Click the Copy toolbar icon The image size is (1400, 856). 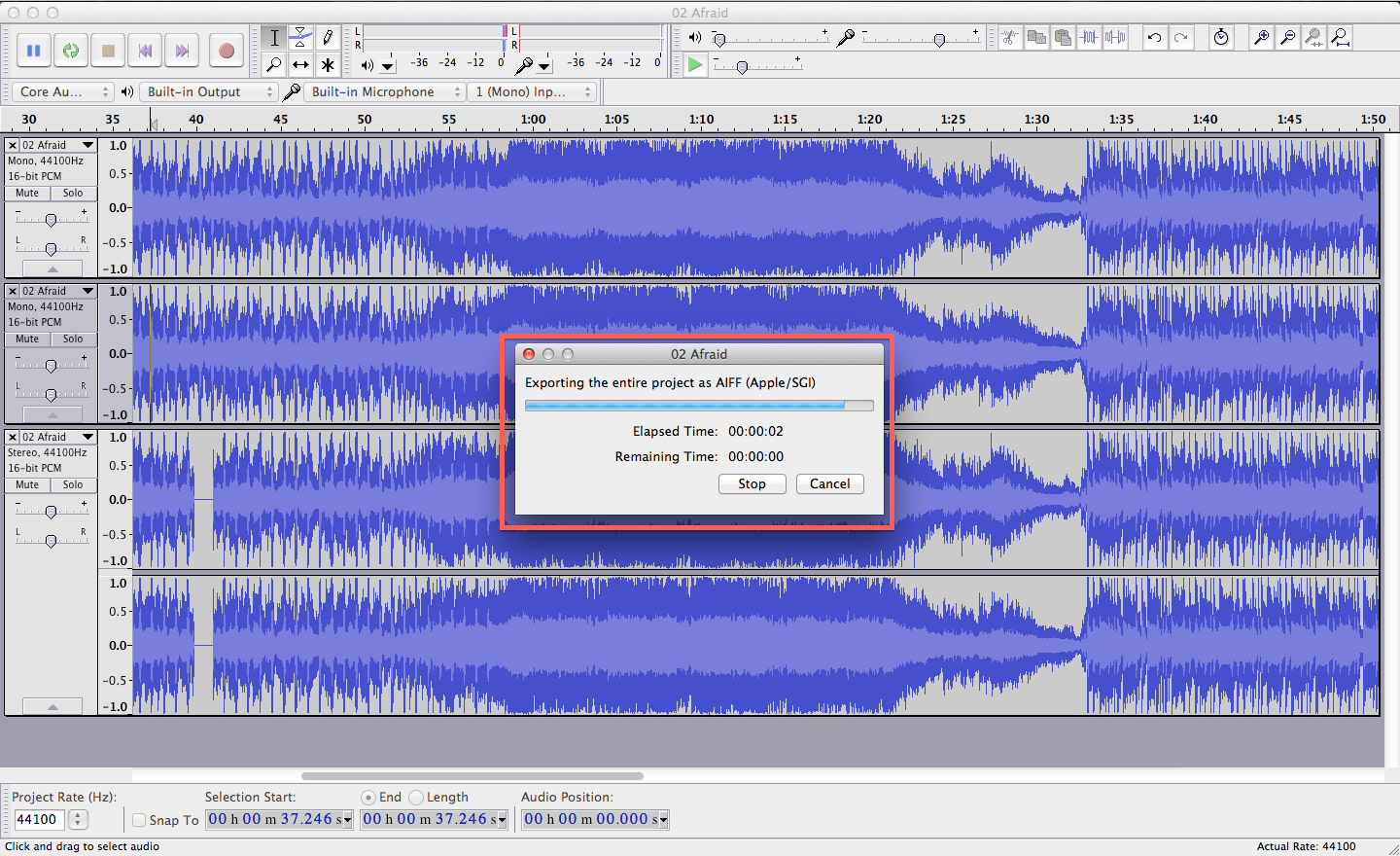tap(1036, 38)
